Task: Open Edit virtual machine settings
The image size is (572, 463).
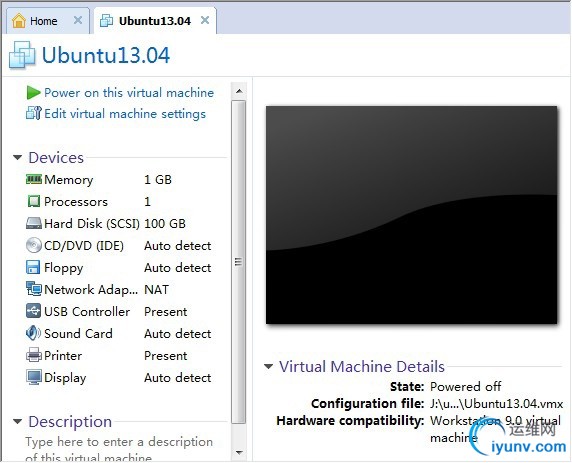Action: [x=125, y=114]
